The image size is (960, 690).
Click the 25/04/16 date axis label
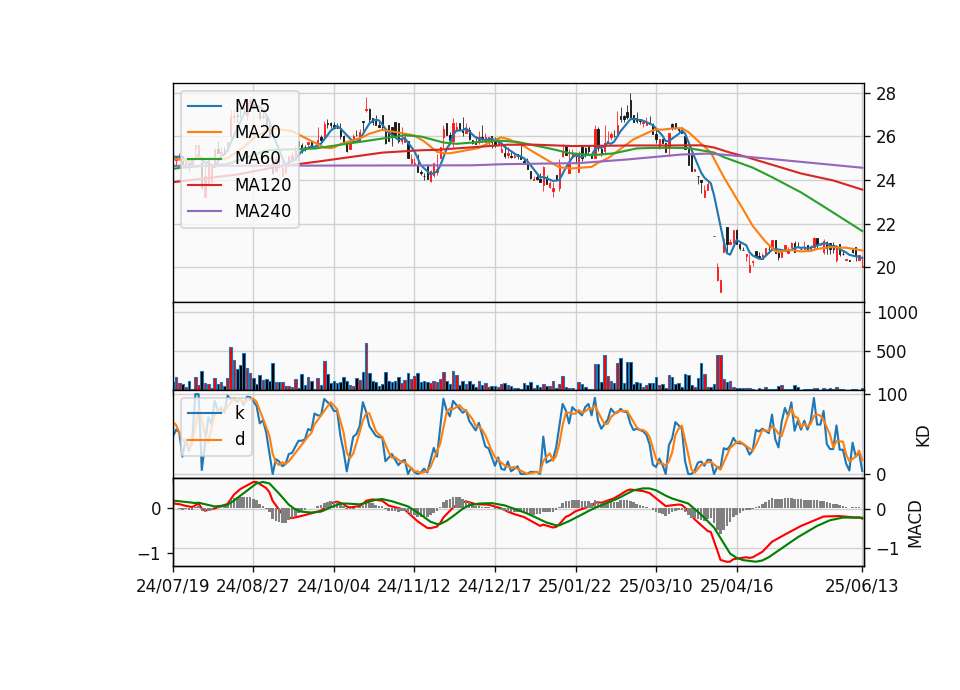tap(737, 587)
